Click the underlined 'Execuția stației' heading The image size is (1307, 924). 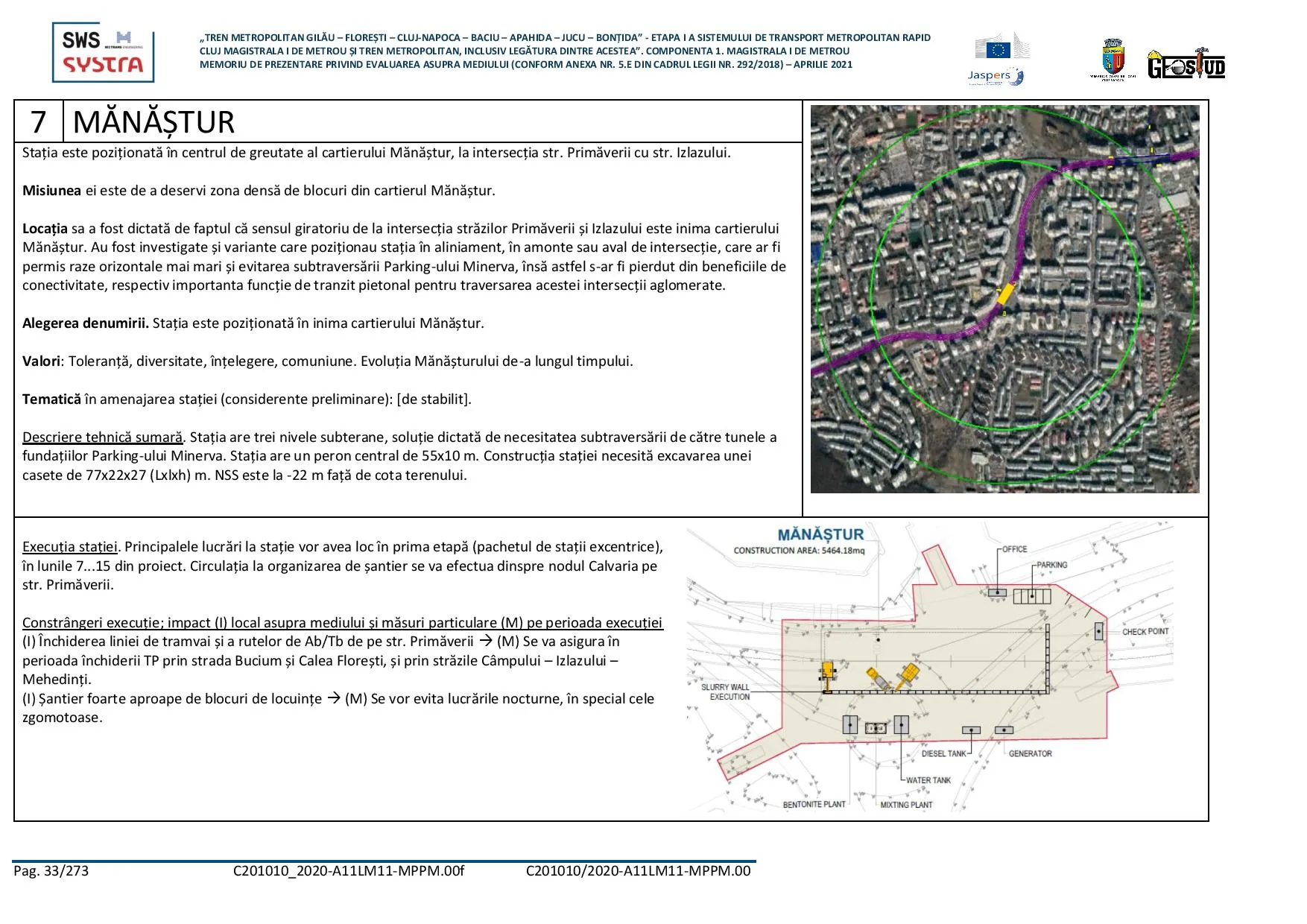70,547
